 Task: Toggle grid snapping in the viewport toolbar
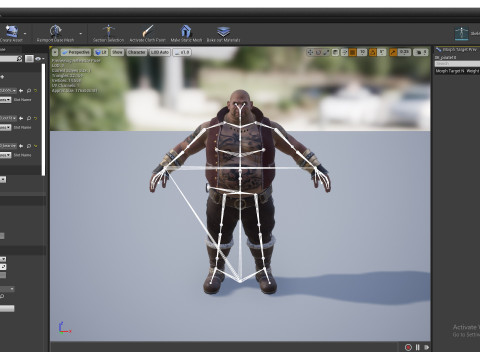click(353, 52)
